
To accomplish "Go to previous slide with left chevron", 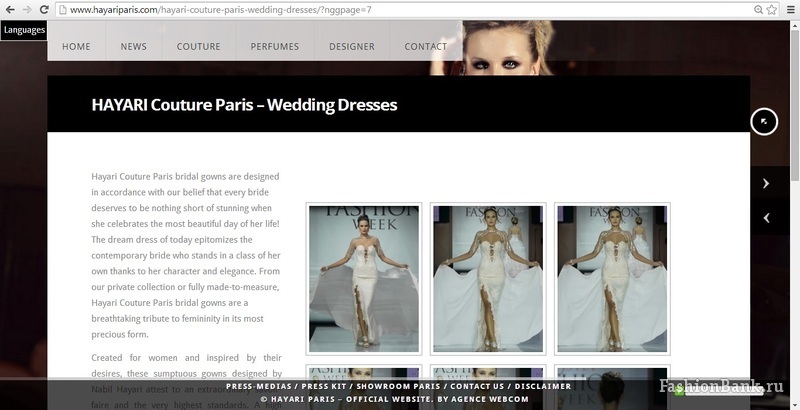I will [x=766, y=218].
